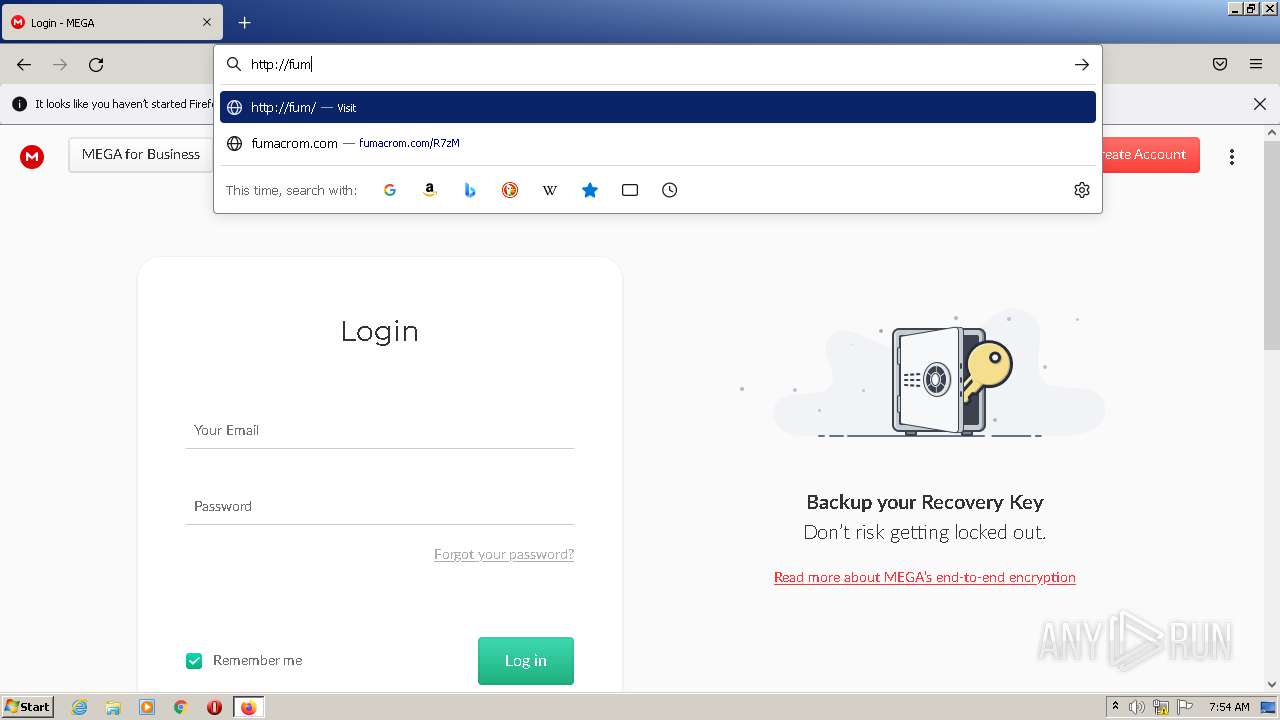Focus the Password field
The width and height of the screenshot is (1280, 720).
[380, 507]
